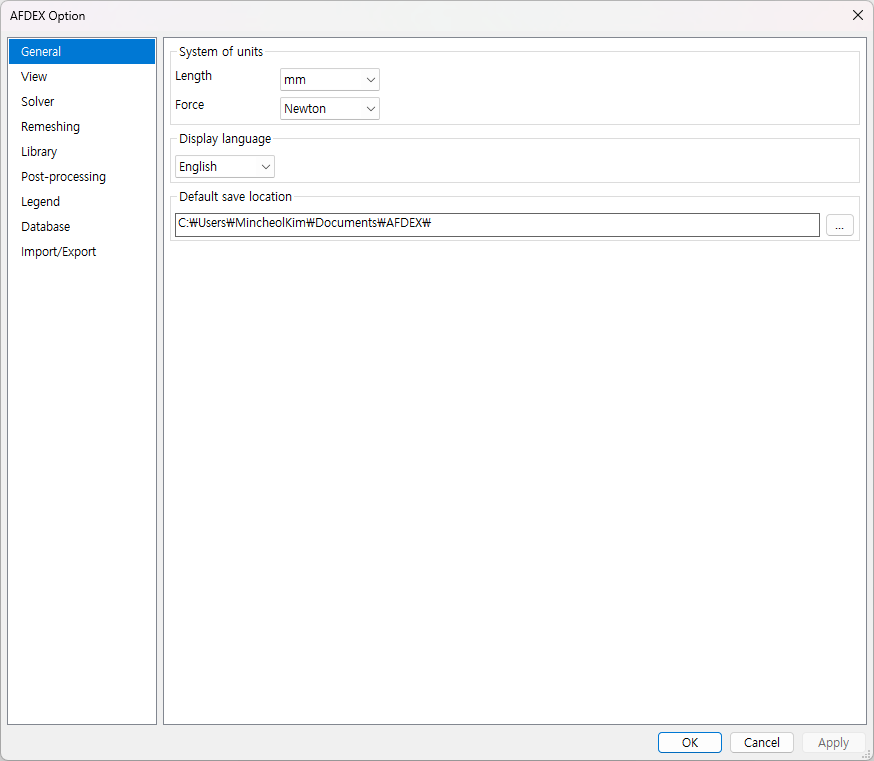Screen dimensions: 874x761
Task: Close the AFDEX Option window
Action: pos(858,16)
